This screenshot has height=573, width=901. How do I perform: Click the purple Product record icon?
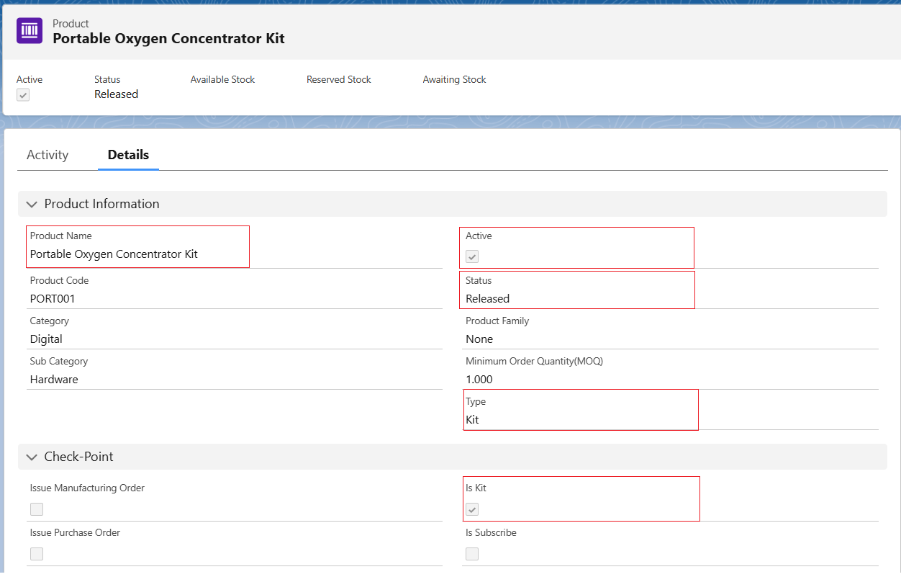coord(30,31)
